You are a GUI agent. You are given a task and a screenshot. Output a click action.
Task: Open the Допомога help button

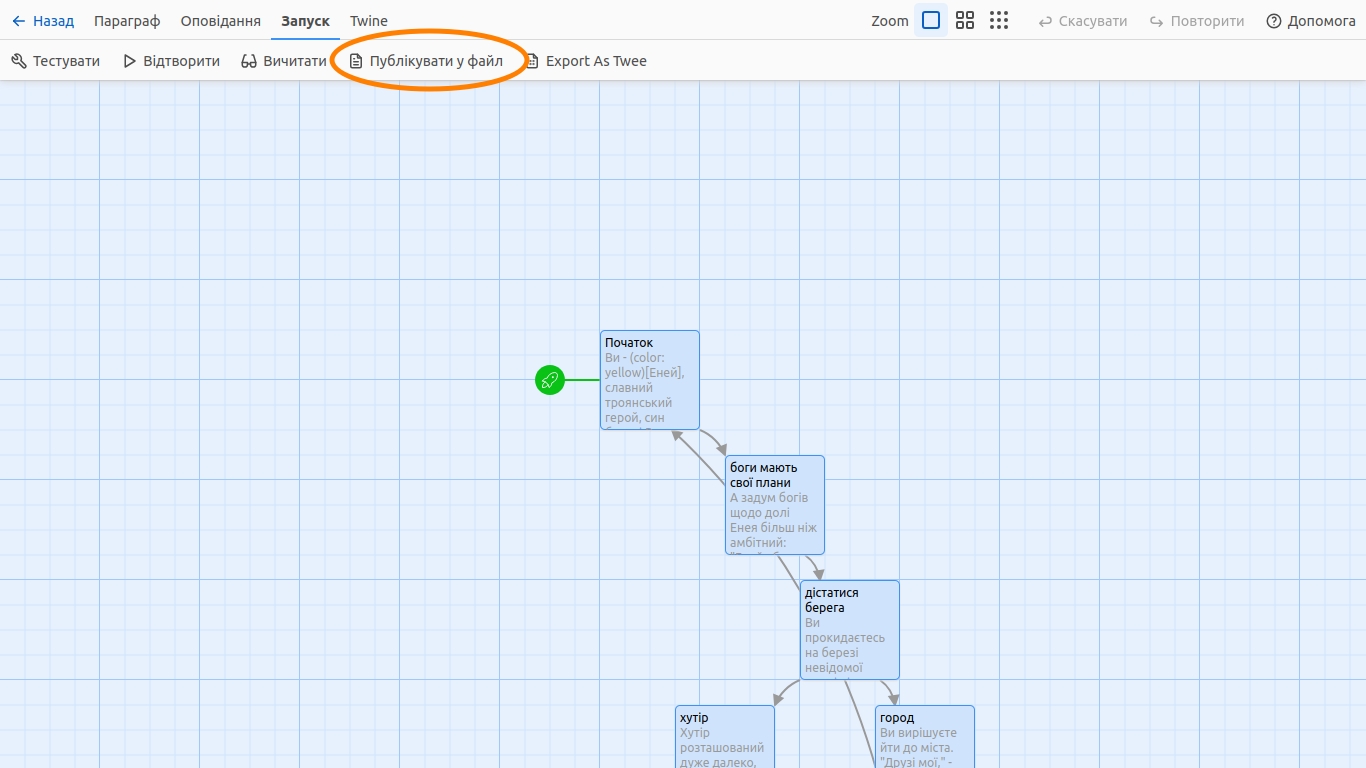1310,21
